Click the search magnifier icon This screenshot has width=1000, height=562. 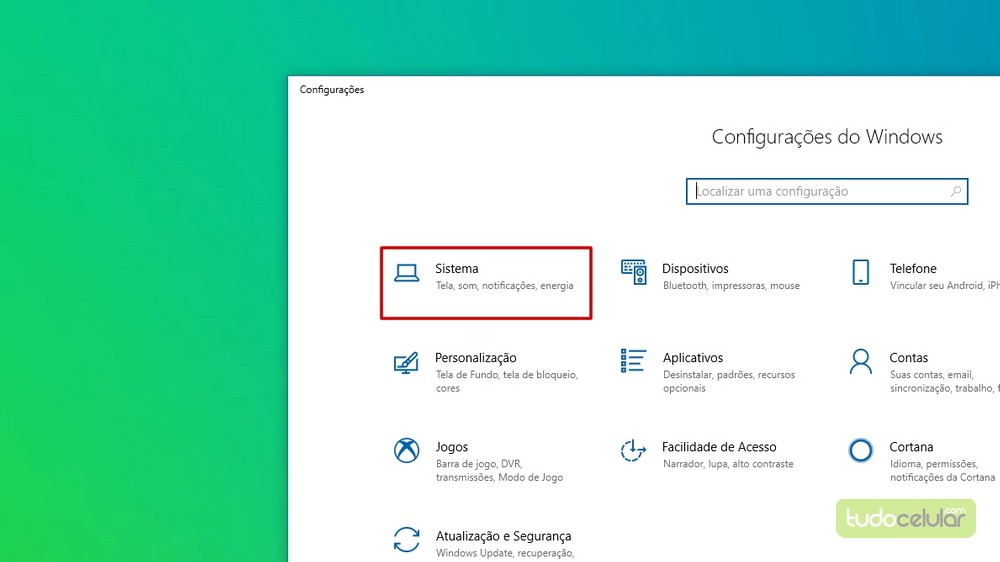click(x=955, y=191)
